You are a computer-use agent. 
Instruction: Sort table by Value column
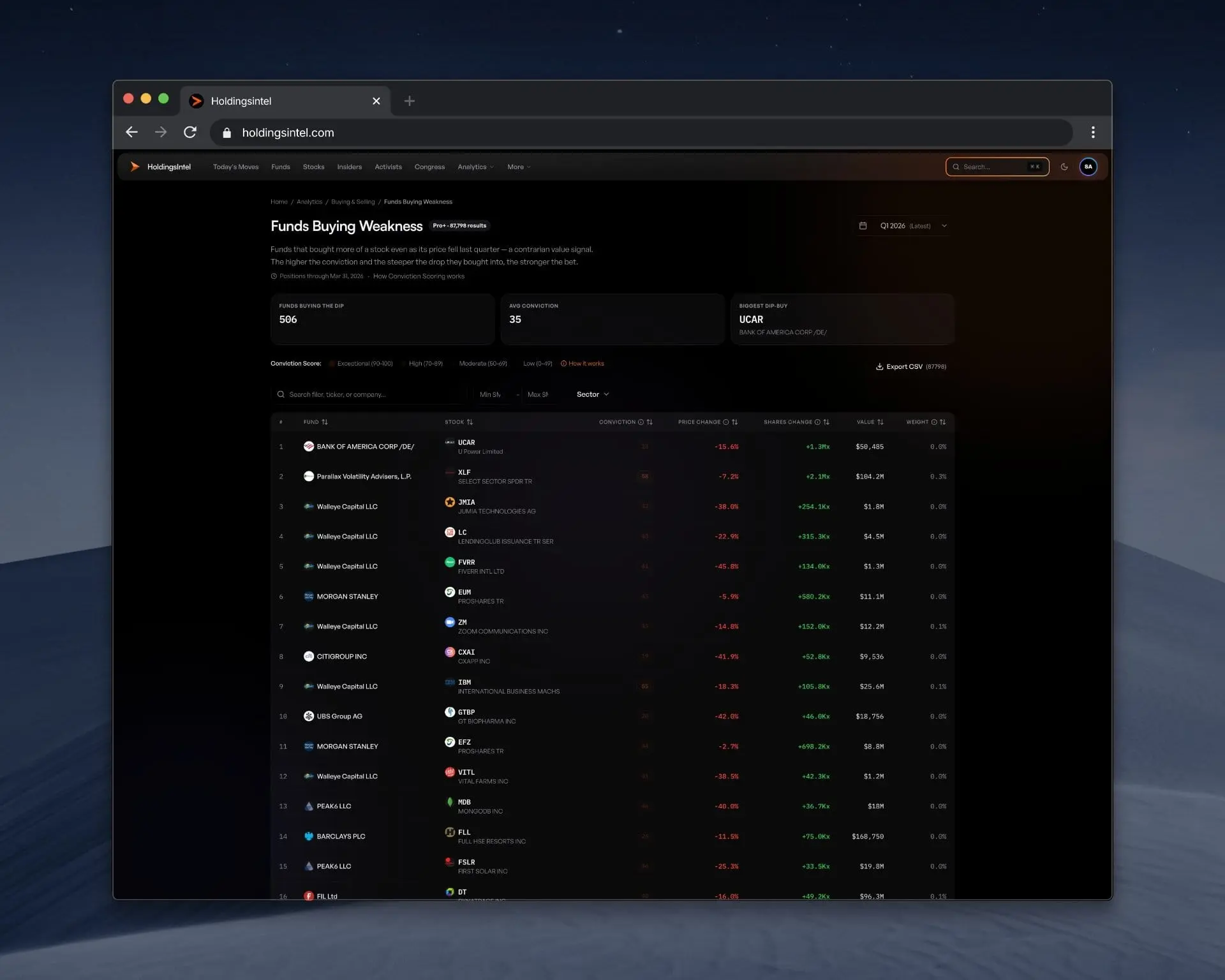(870, 422)
